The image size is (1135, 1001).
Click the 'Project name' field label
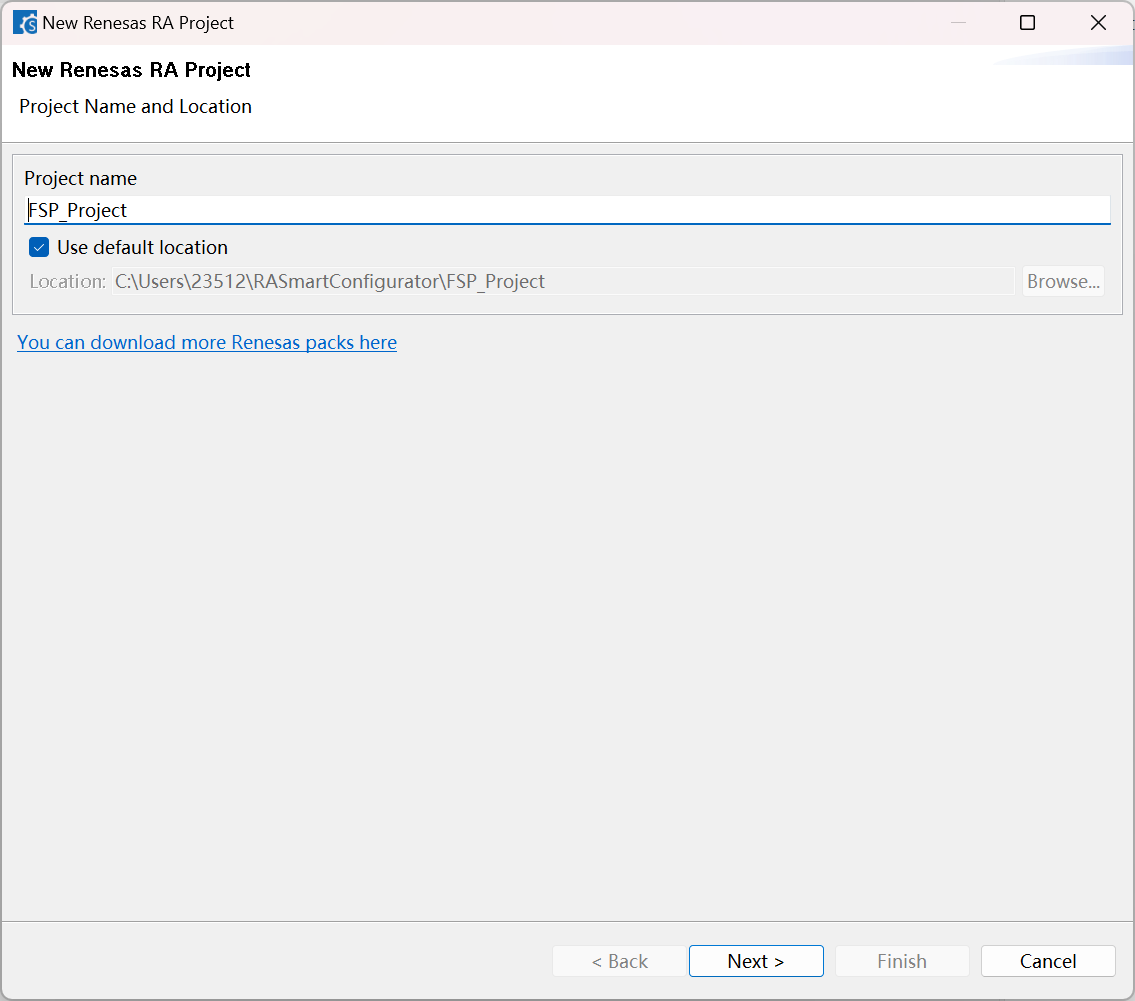coord(80,178)
